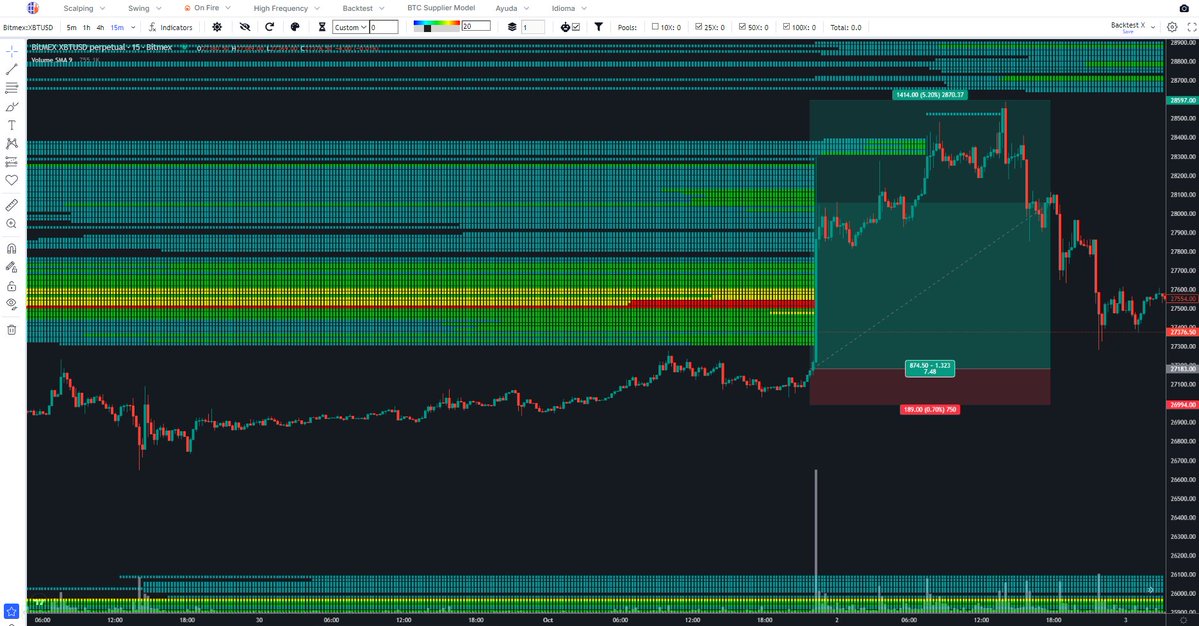Enter fullscreen chart mode
The image size is (1199, 626).
1191,27
